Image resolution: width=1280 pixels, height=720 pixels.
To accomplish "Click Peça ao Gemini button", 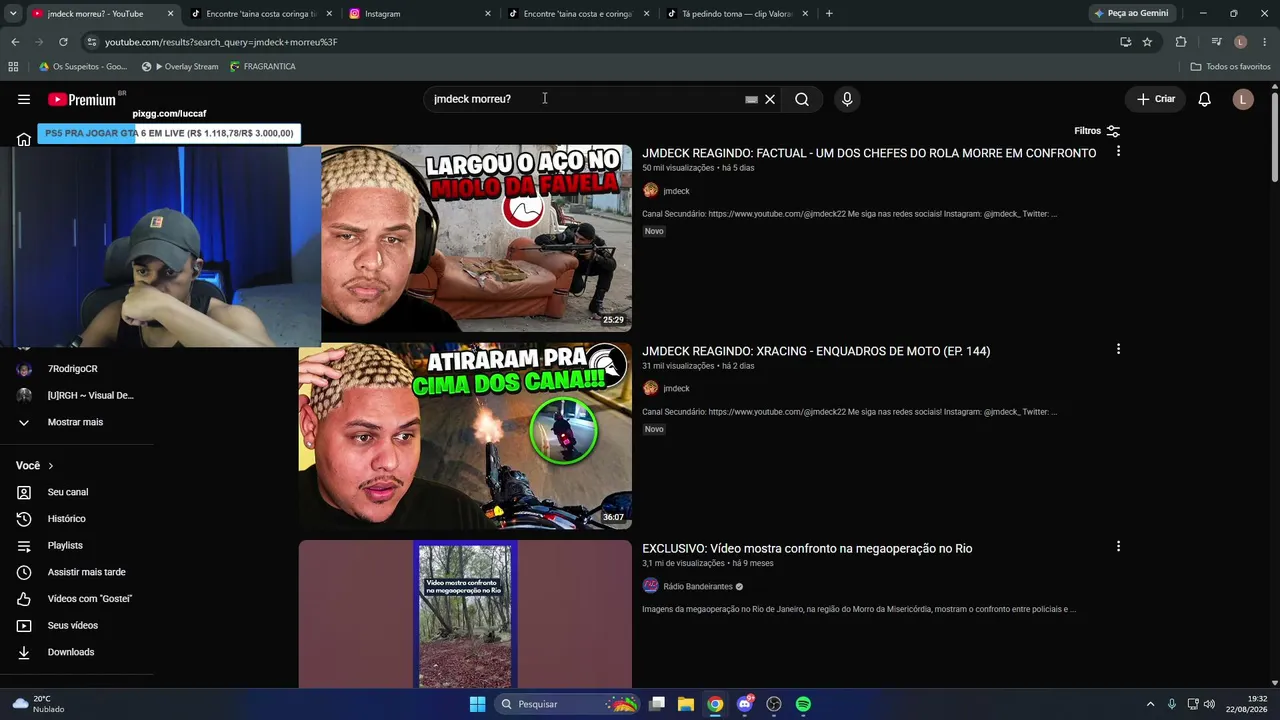I will [x=1131, y=14].
